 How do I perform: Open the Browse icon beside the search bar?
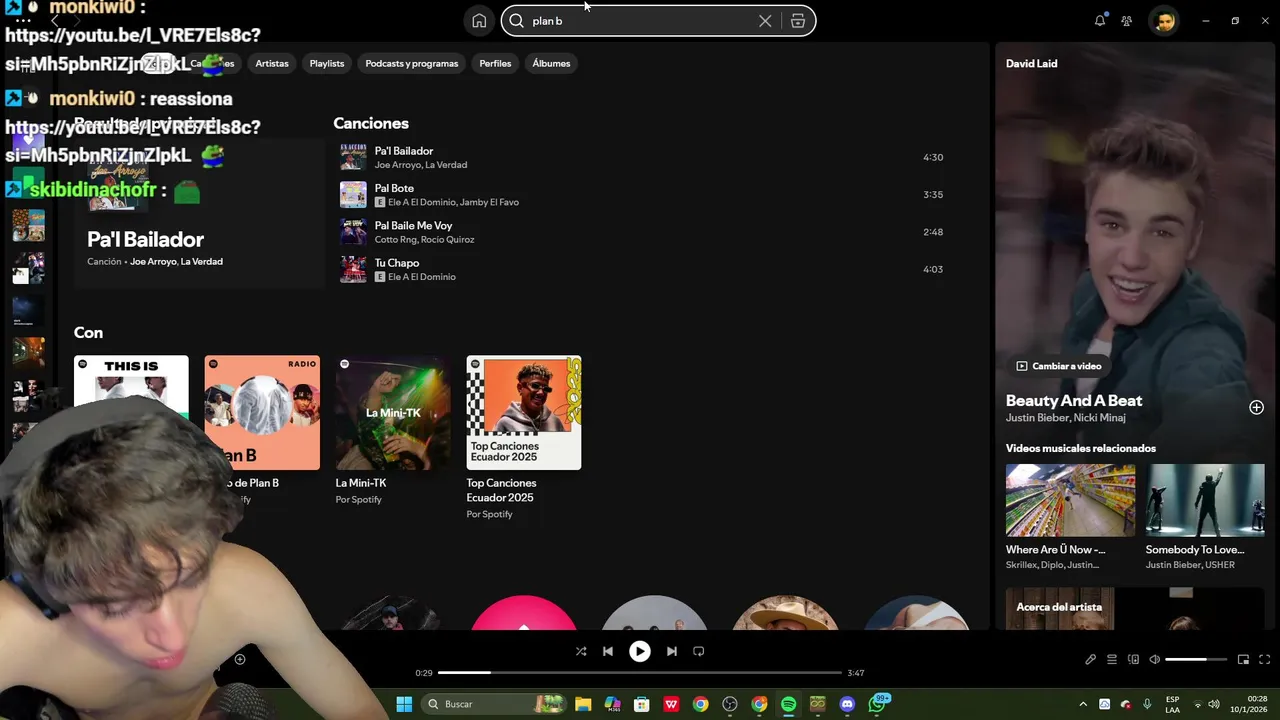(798, 21)
